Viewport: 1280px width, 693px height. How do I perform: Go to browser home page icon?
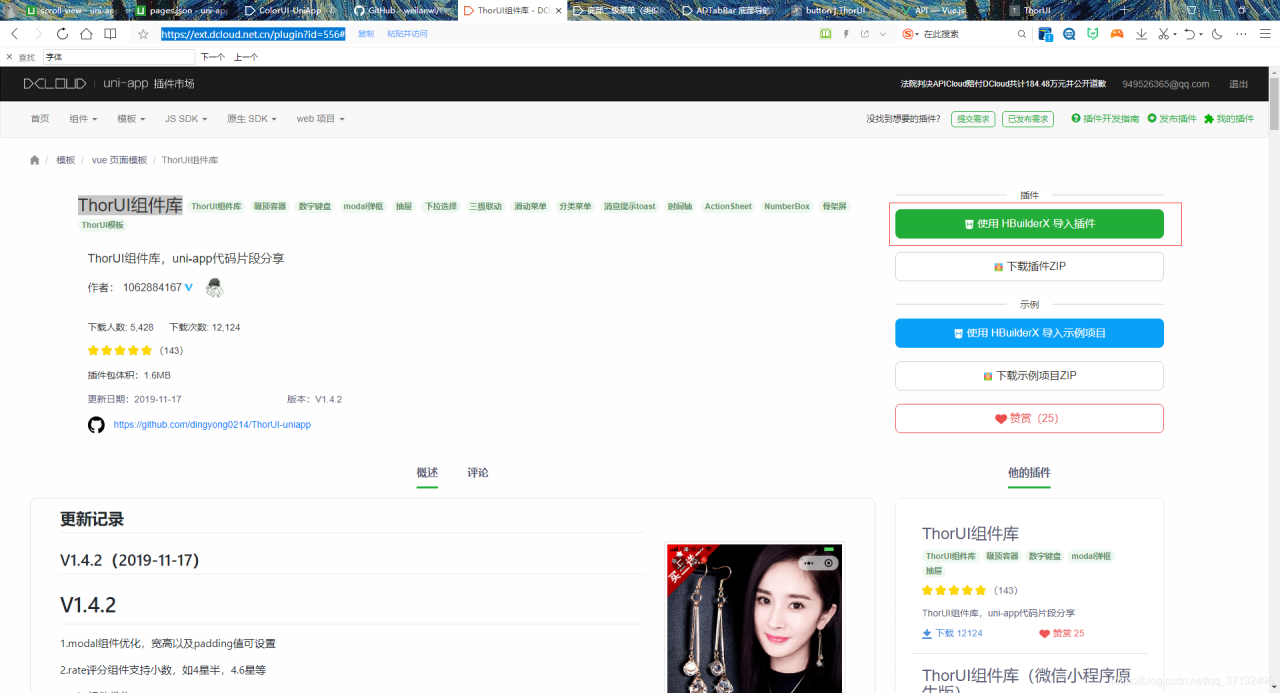pyautogui.click(x=86, y=34)
